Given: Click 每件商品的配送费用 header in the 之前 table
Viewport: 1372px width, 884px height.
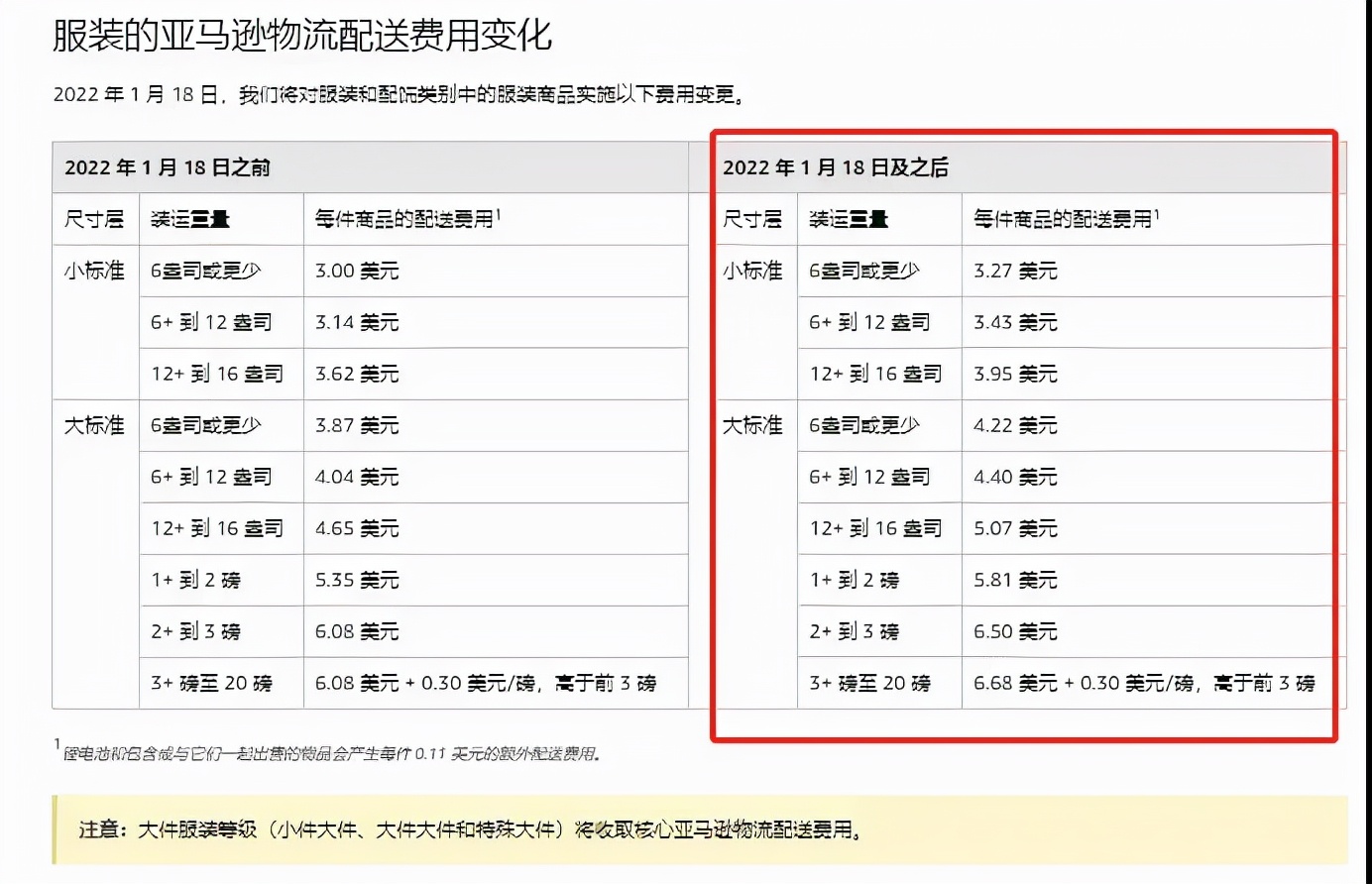Looking at the screenshot, I should tap(407, 219).
